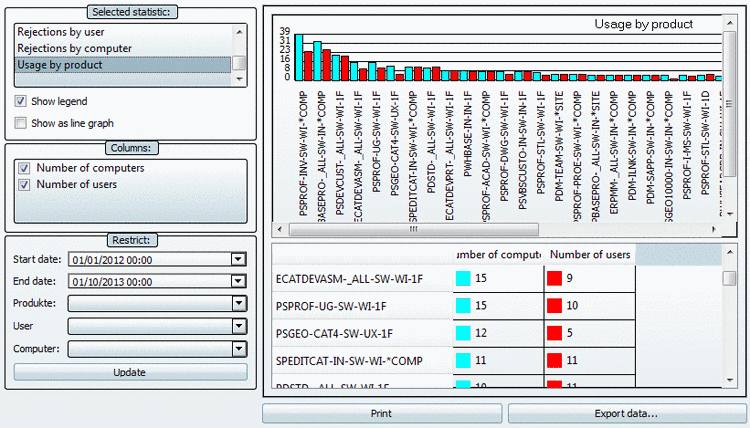750x428 pixels.
Task: Click red swatch in PSPROF-UG row
Action: [554, 306]
